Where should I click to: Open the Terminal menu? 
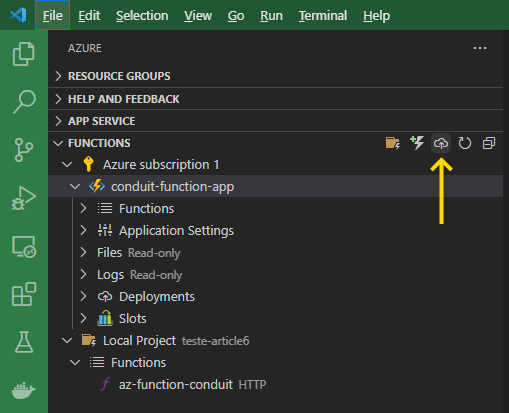(x=323, y=15)
